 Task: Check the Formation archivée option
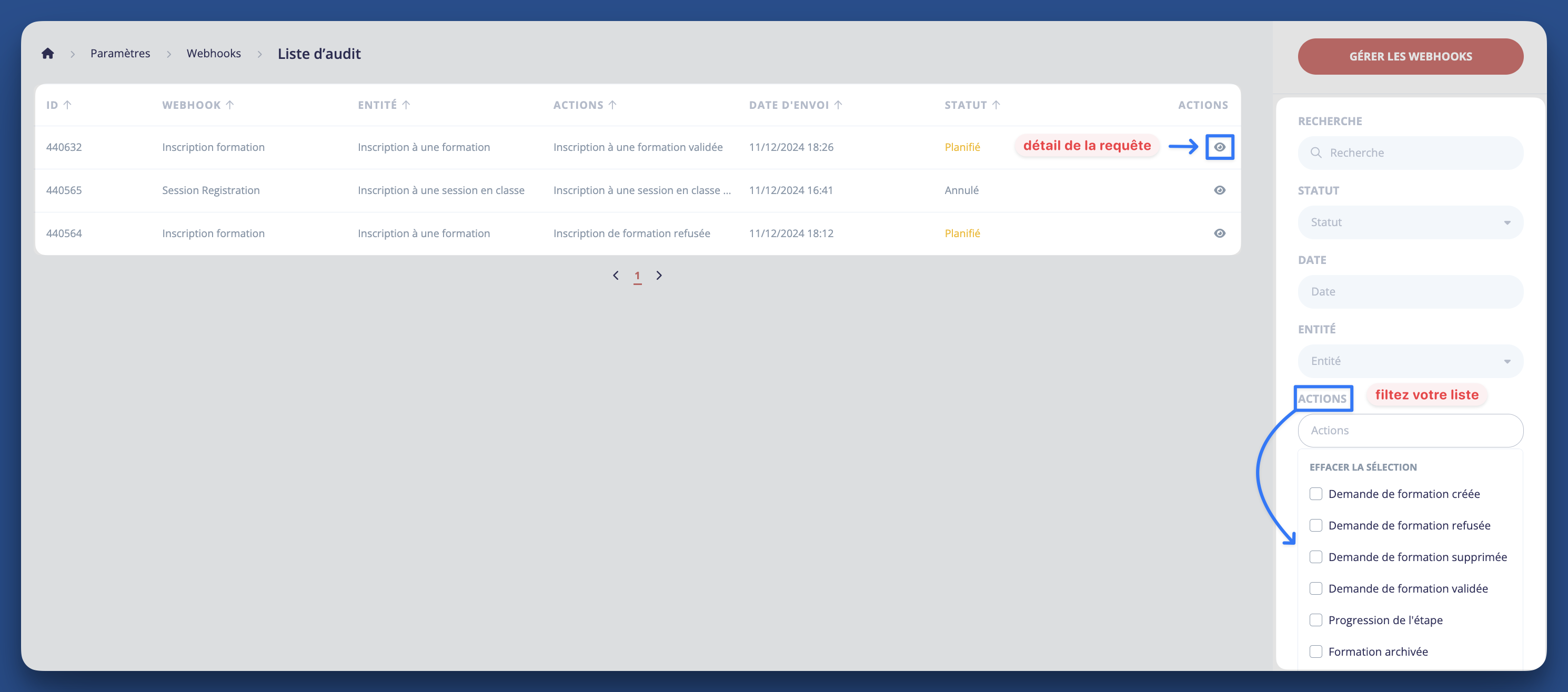(x=1316, y=652)
